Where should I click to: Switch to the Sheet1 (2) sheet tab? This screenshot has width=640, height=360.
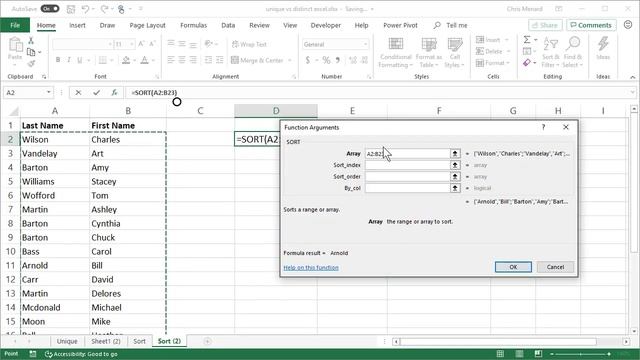click(105, 341)
